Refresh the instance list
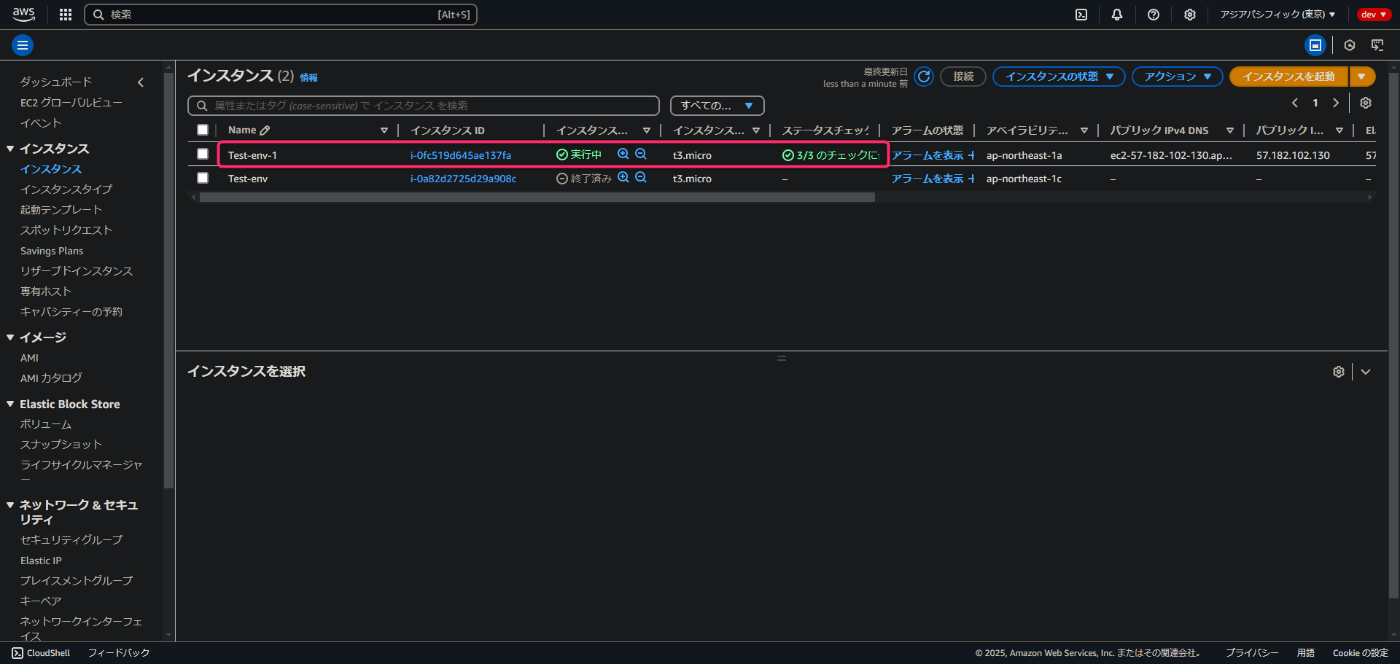The width and height of the screenshot is (1400, 664). pyautogui.click(x=924, y=77)
